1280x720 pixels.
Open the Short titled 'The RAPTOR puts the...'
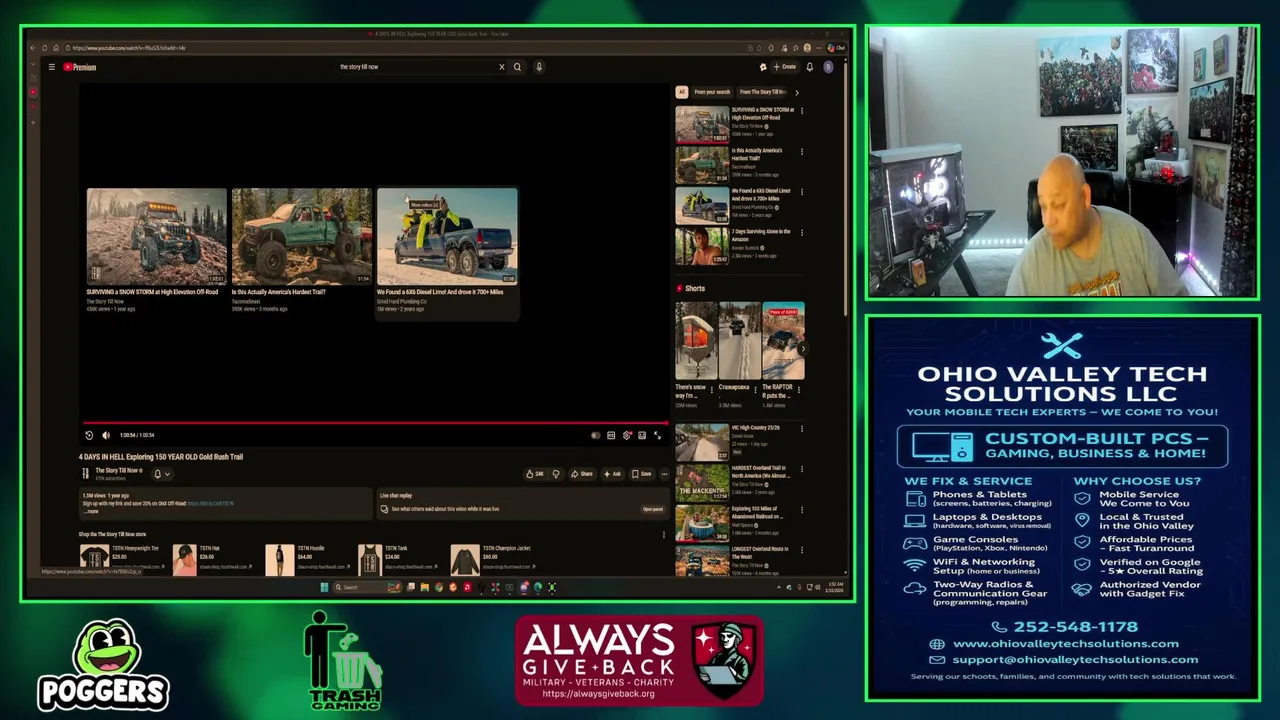(783, 355)
